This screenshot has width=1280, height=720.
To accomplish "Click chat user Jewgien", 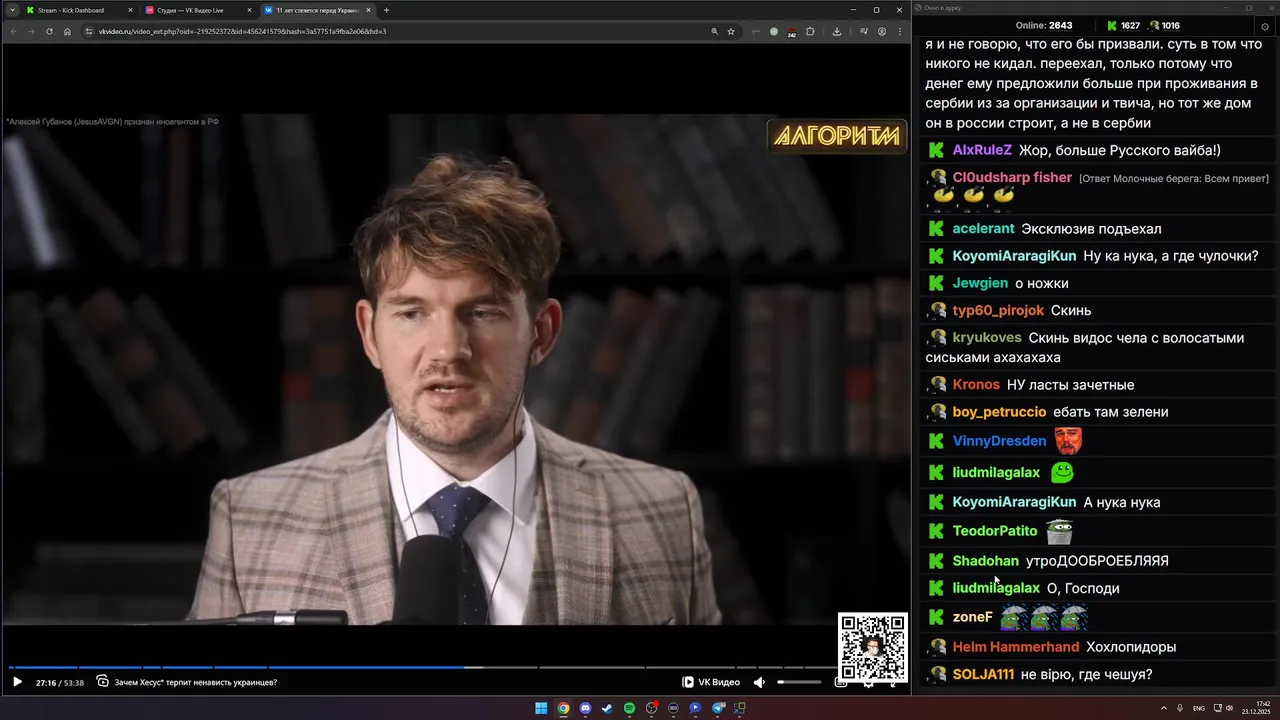I will tap(980, 283).
